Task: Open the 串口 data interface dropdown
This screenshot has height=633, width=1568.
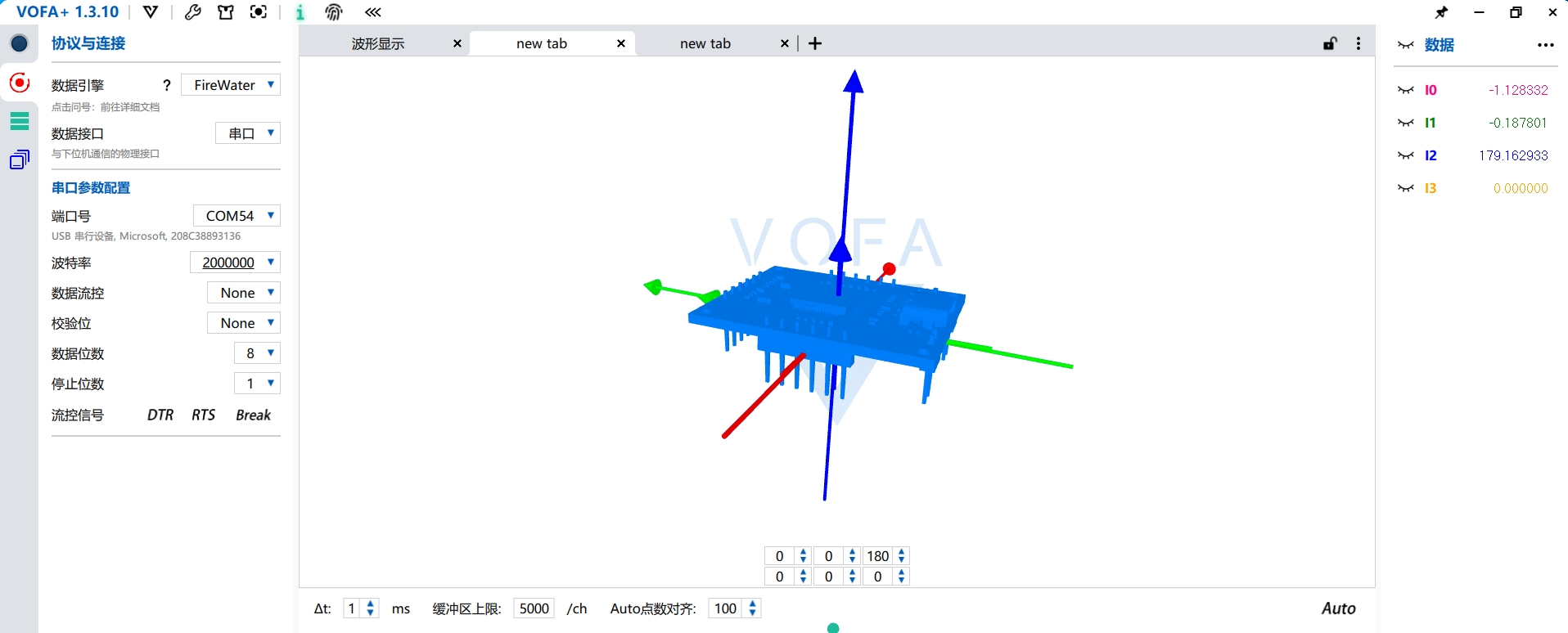Action: click(248, 133)
